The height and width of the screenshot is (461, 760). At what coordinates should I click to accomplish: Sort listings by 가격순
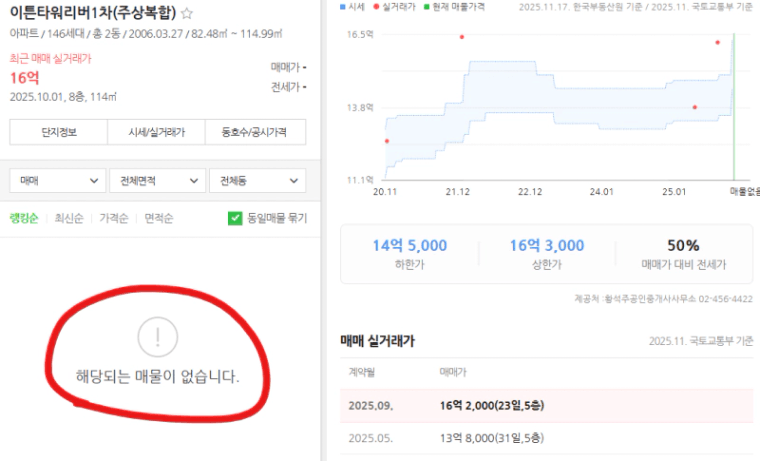(x=114, y=218)
